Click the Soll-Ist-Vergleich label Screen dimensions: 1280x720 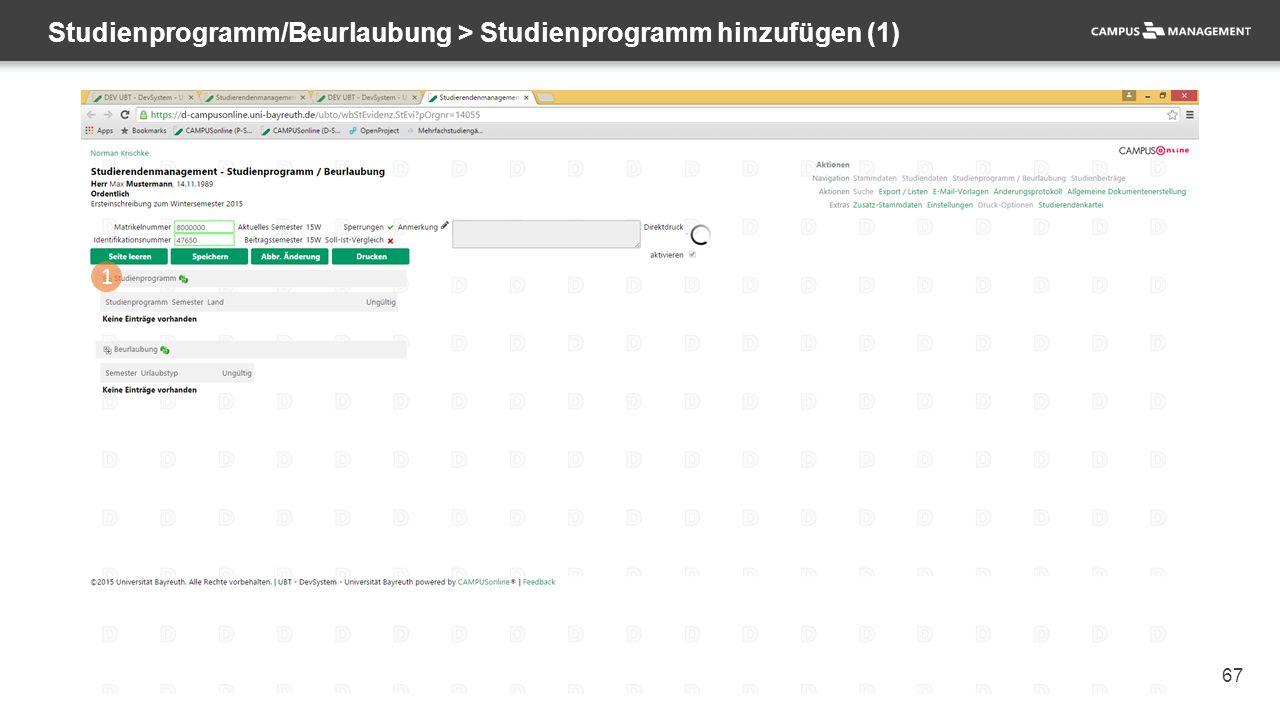point(354,241)
